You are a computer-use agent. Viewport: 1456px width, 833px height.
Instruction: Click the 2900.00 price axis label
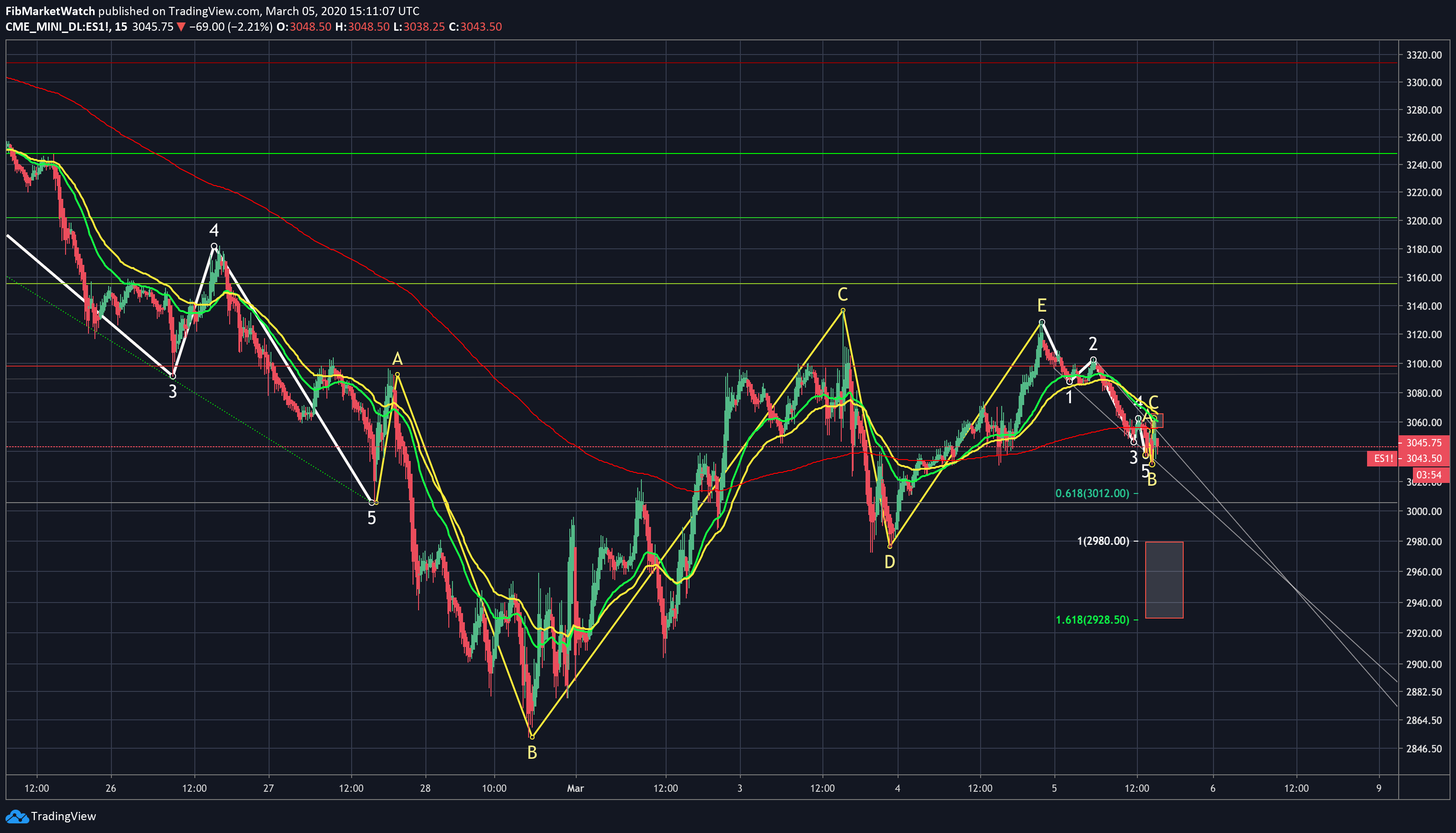(x=1423, y=664)
